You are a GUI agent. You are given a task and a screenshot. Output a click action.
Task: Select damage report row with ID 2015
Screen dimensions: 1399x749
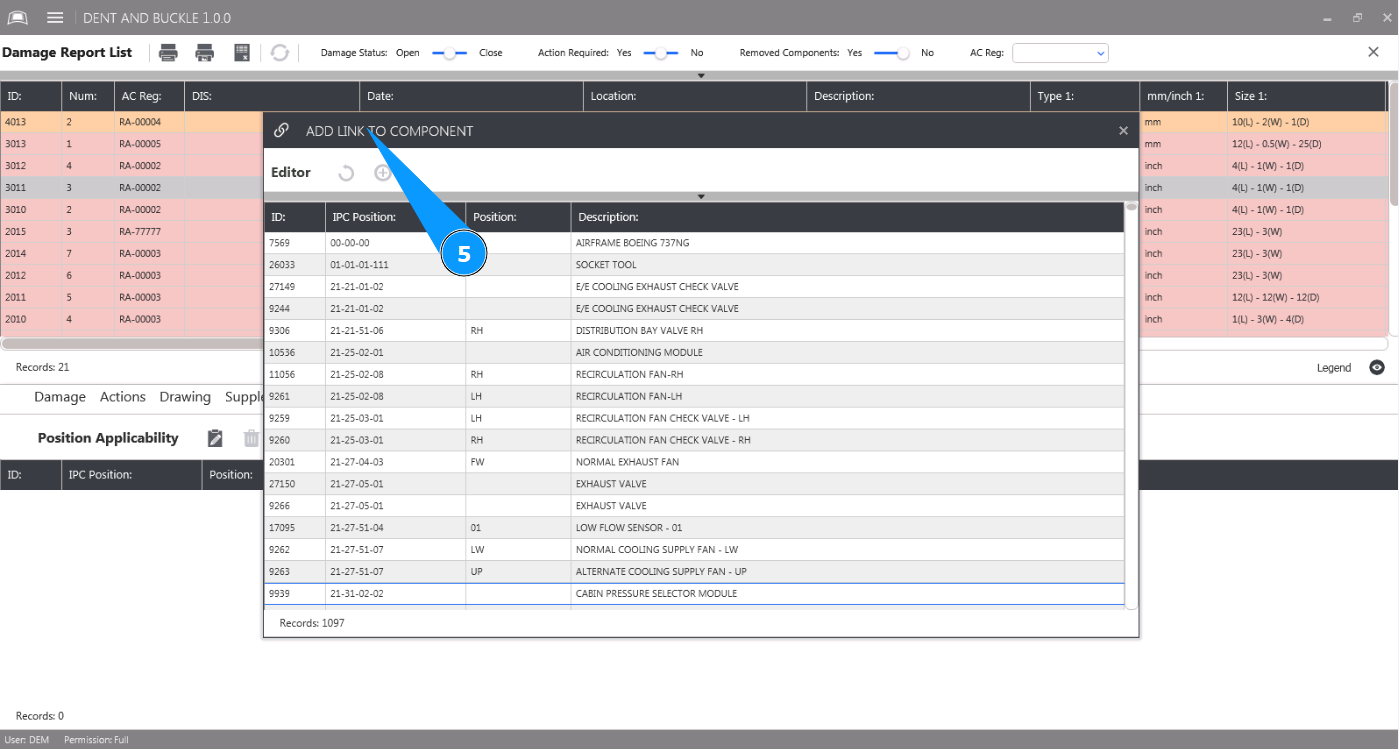pyautogui.click(x=694, y=232)
